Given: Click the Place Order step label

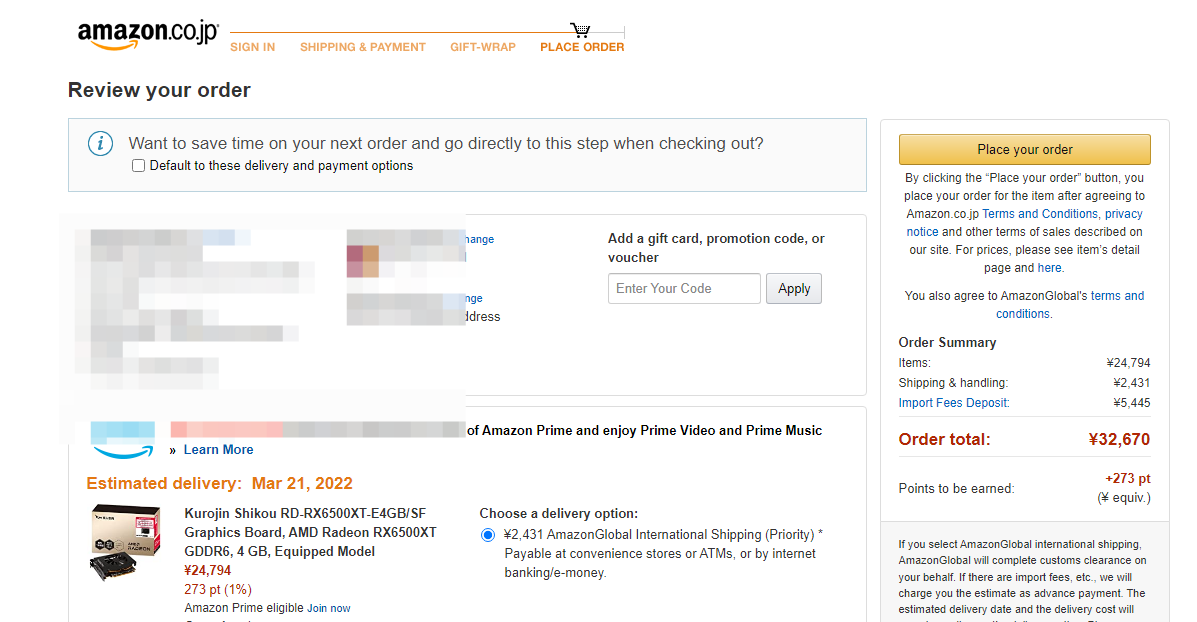Looking at the screenshot, I should coord(582,47).
